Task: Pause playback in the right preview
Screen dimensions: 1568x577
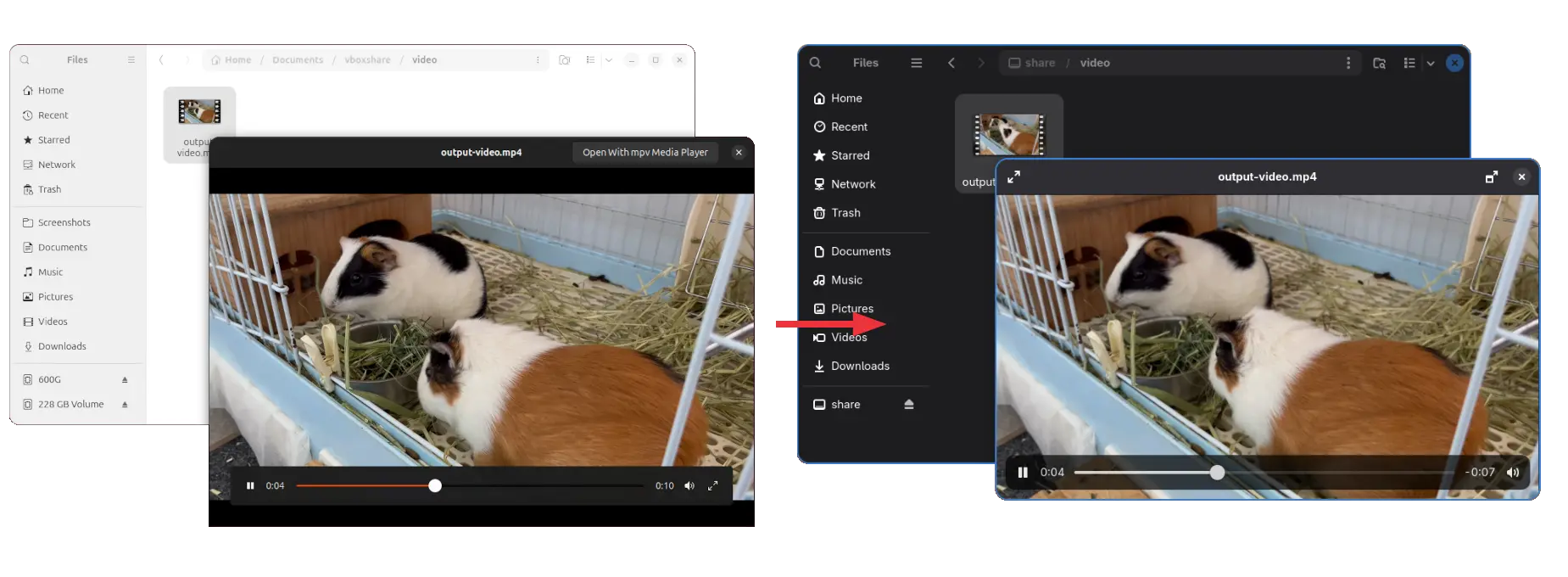Action: pos(1023,473)
